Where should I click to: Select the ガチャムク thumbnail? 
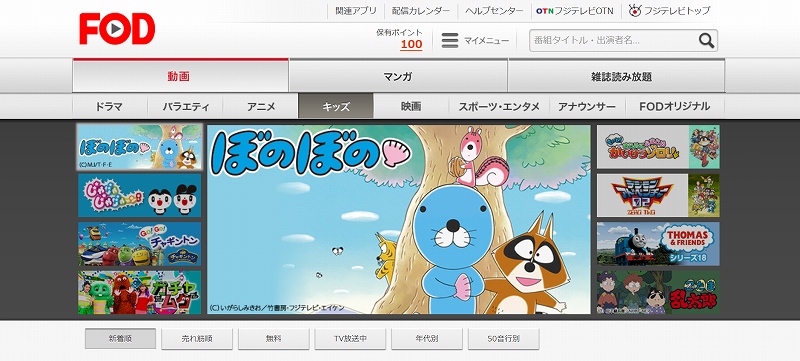(139, 292)
